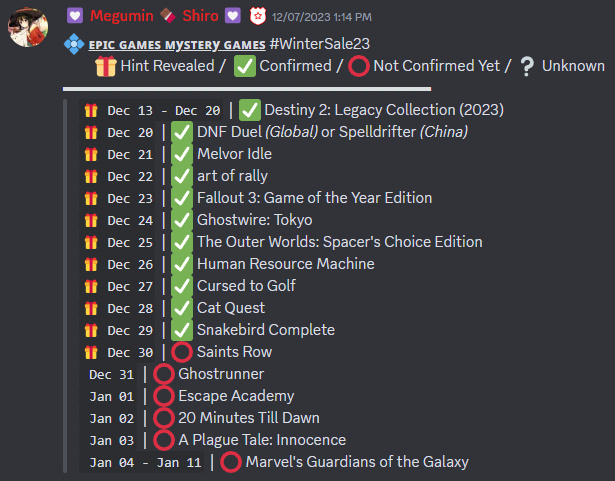Click the purple heart badge after Shiro

tap(233, 16)
